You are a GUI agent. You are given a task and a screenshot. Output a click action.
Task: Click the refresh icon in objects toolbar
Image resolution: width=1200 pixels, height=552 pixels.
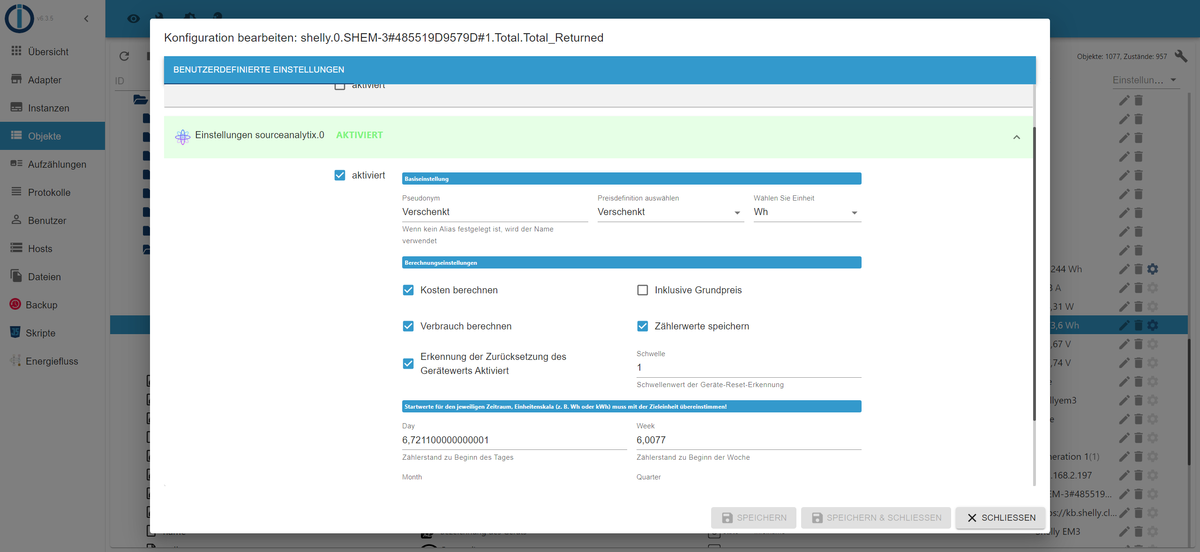124,57
